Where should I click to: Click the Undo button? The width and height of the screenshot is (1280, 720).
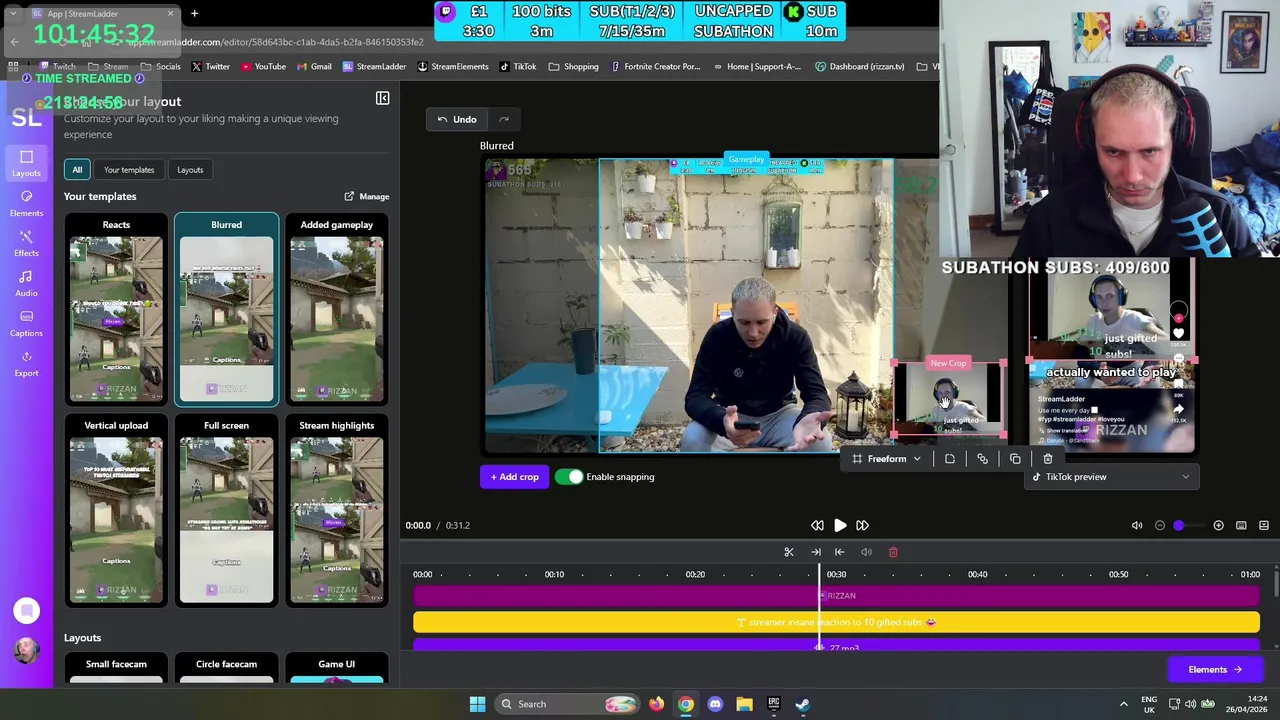click(x=456, y=120)
